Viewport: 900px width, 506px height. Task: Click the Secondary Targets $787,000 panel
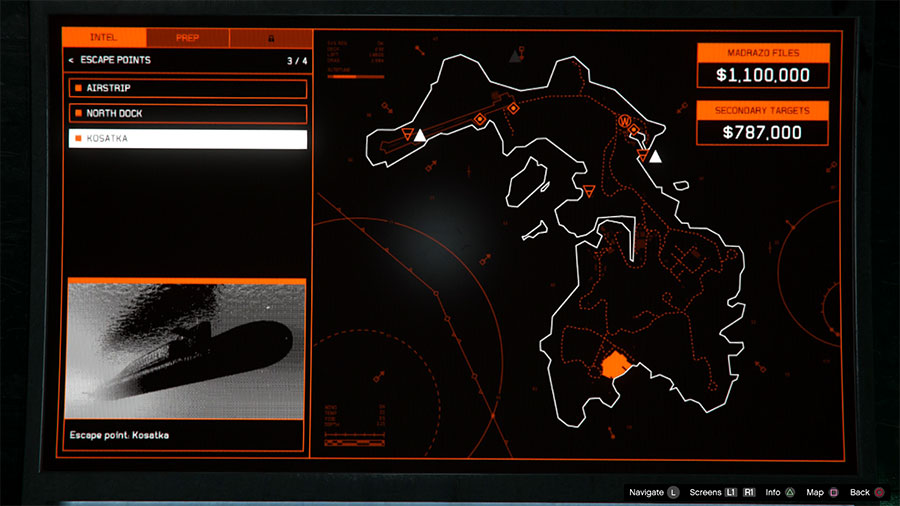point(763,122)
